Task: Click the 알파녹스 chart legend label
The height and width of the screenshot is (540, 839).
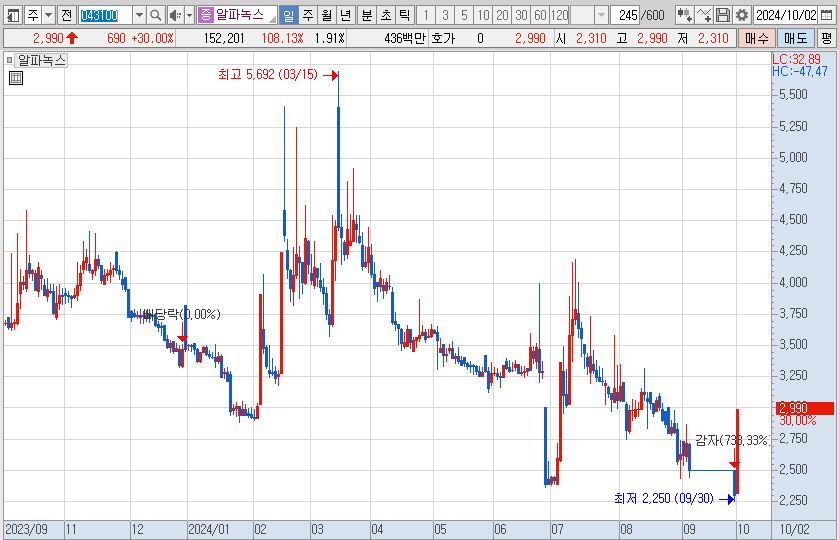Action: point(41,60)
